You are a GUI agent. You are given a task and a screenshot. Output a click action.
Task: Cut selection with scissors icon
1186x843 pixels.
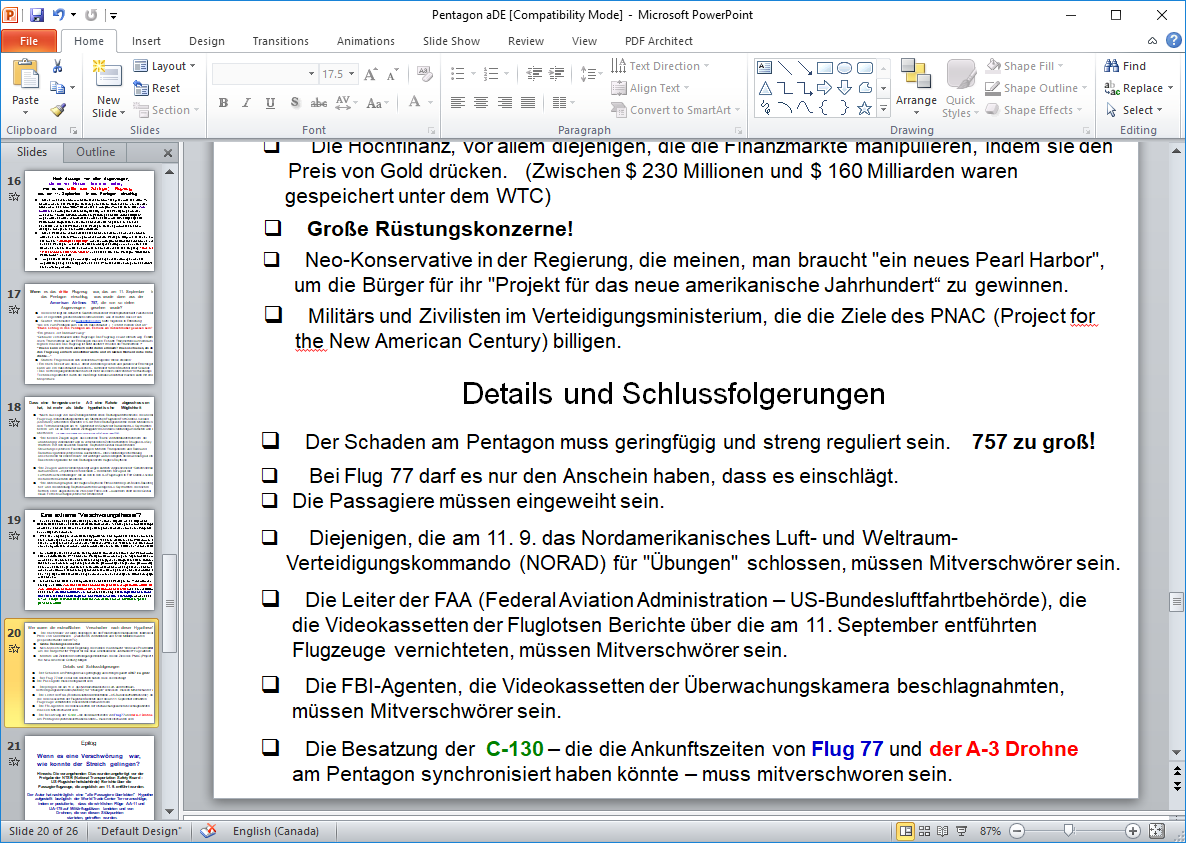click(57, 67)
